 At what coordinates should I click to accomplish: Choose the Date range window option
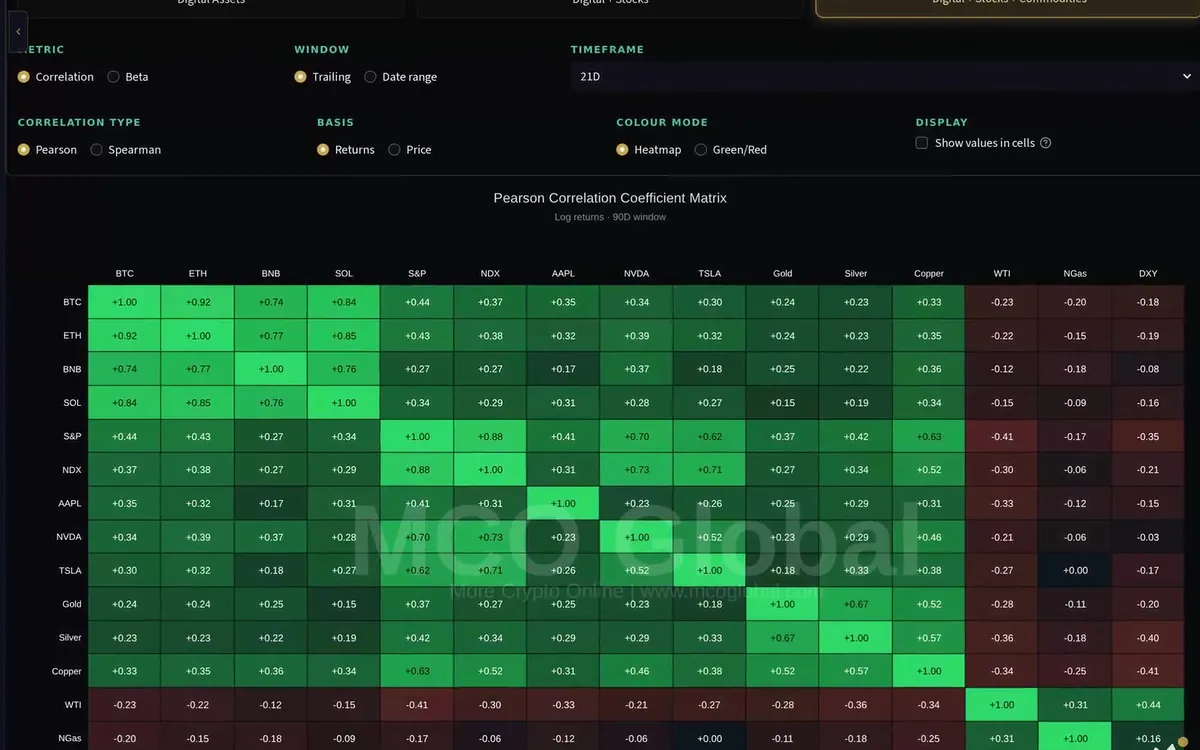[401, 77]
